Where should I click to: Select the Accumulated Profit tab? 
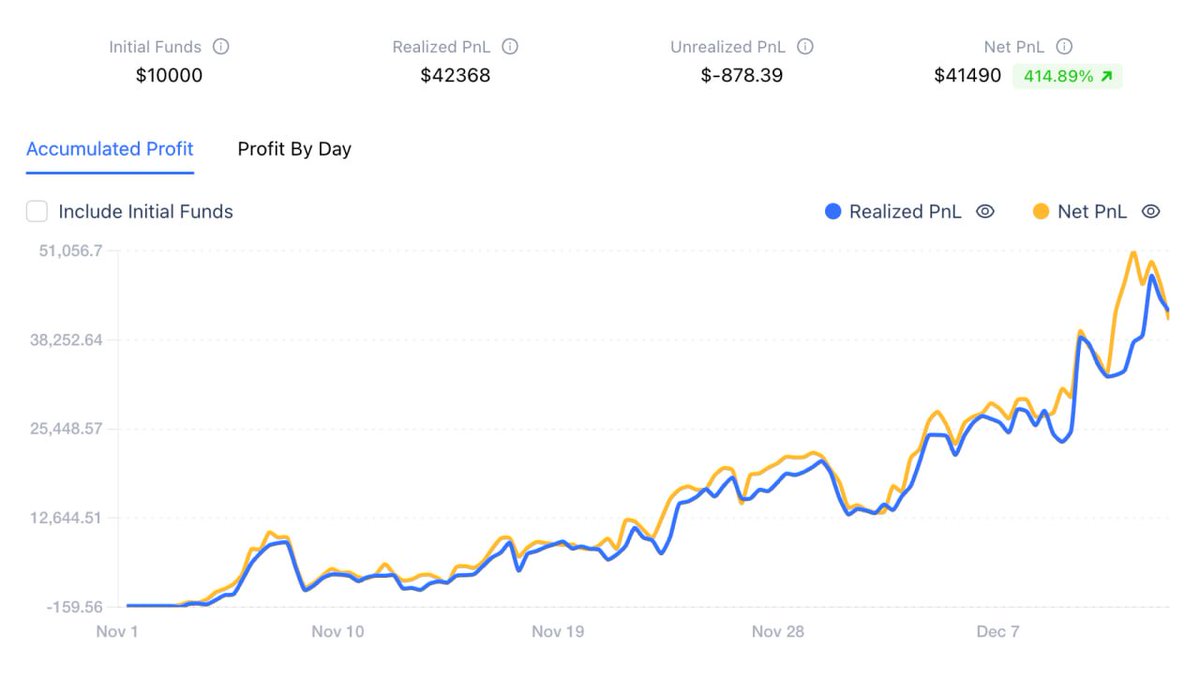coord(110,148)
